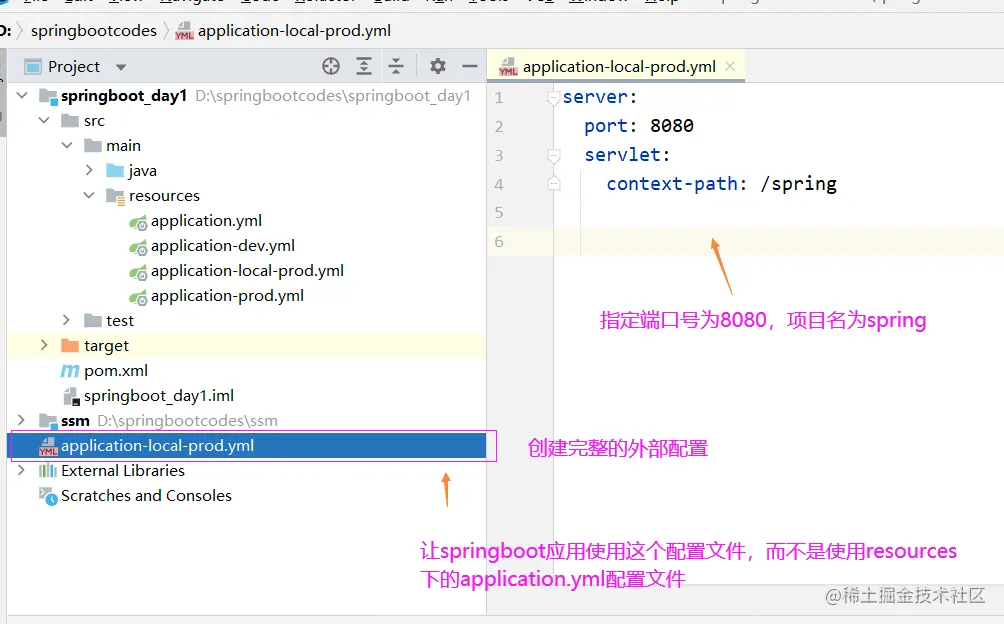
Task: Click the Expand All icon in Project toolbar
Action: pos(364,66)
